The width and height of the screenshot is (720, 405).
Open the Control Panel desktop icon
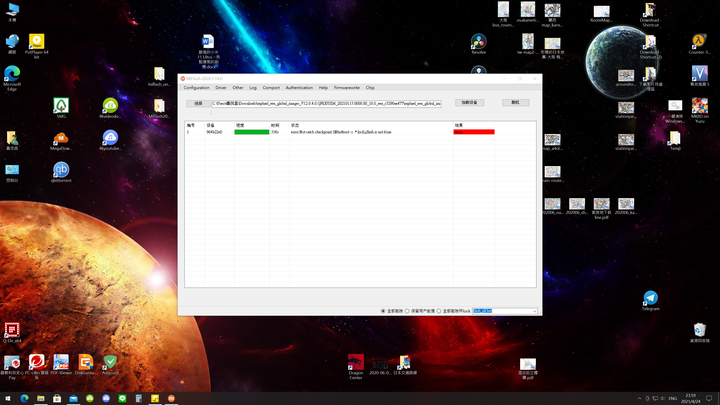tap(12, 172)
